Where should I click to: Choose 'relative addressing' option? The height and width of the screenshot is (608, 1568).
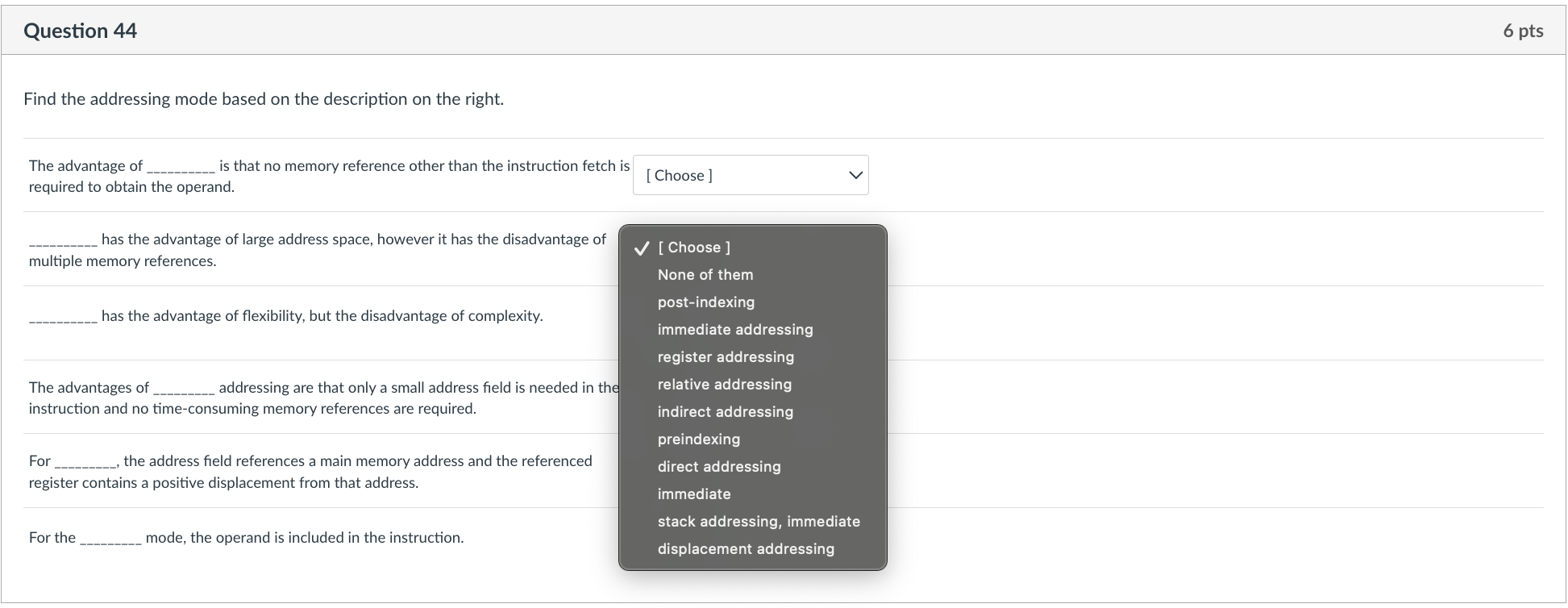(x=724, y=385)
